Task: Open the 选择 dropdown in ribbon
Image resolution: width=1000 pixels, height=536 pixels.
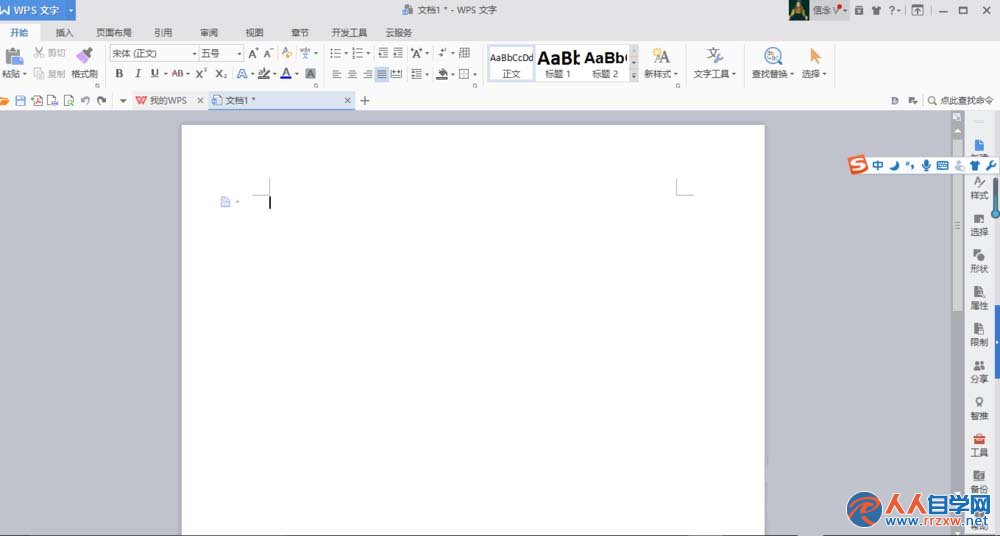Action: (x=814, y=63)
